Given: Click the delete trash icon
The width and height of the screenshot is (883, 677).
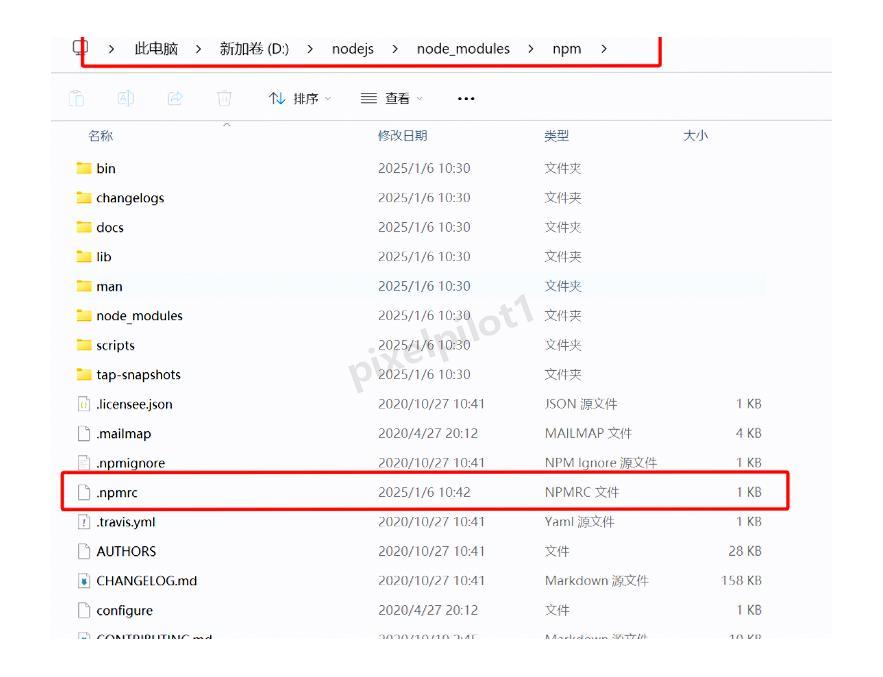Looking at the screenshot, I should tap(224, 99).
